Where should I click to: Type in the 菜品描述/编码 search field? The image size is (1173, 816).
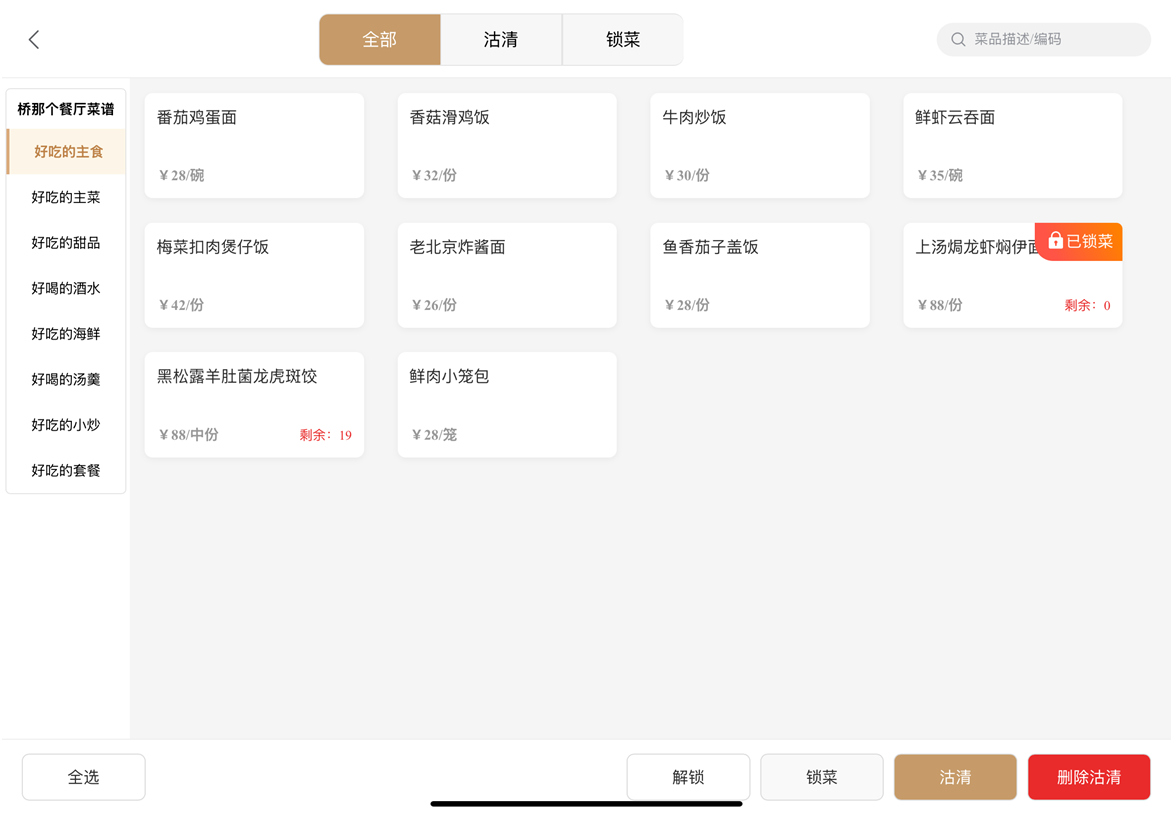tap(1055, 40)
